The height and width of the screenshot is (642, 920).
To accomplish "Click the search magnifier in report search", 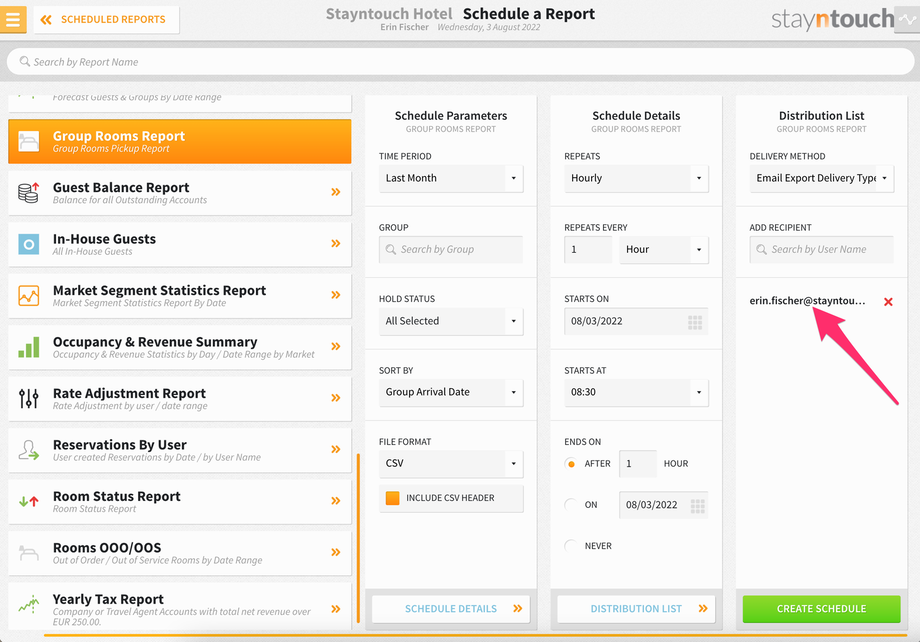I will [25, 61].
